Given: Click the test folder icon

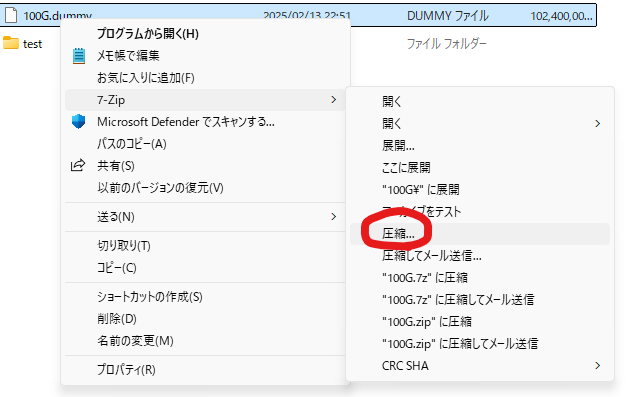Looking at the screenshot, I should (x=11, y=43).
